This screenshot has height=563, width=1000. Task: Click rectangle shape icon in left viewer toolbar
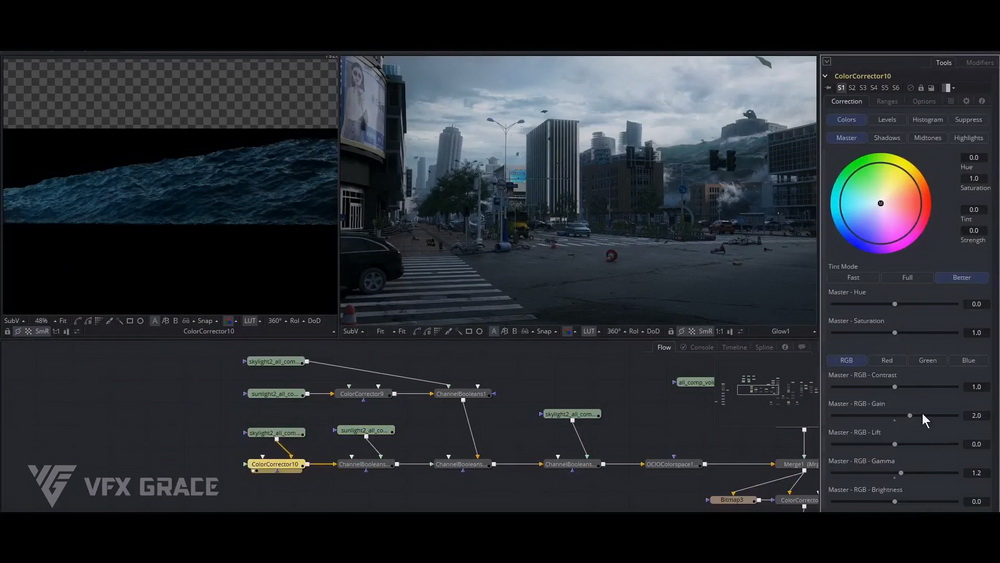[129, 321]
